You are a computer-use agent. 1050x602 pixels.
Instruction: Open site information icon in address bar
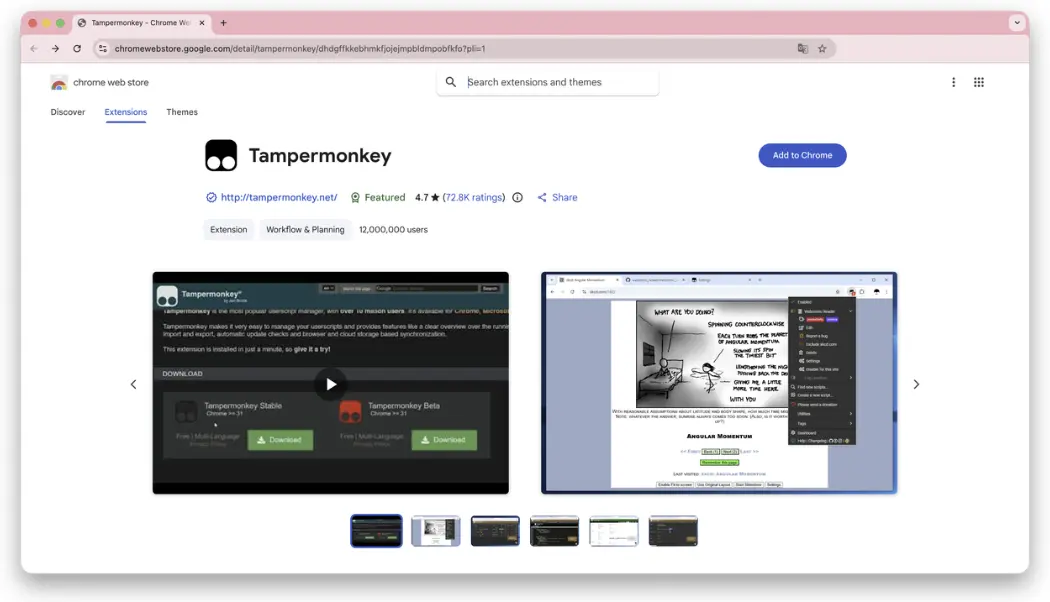point(102,48)
